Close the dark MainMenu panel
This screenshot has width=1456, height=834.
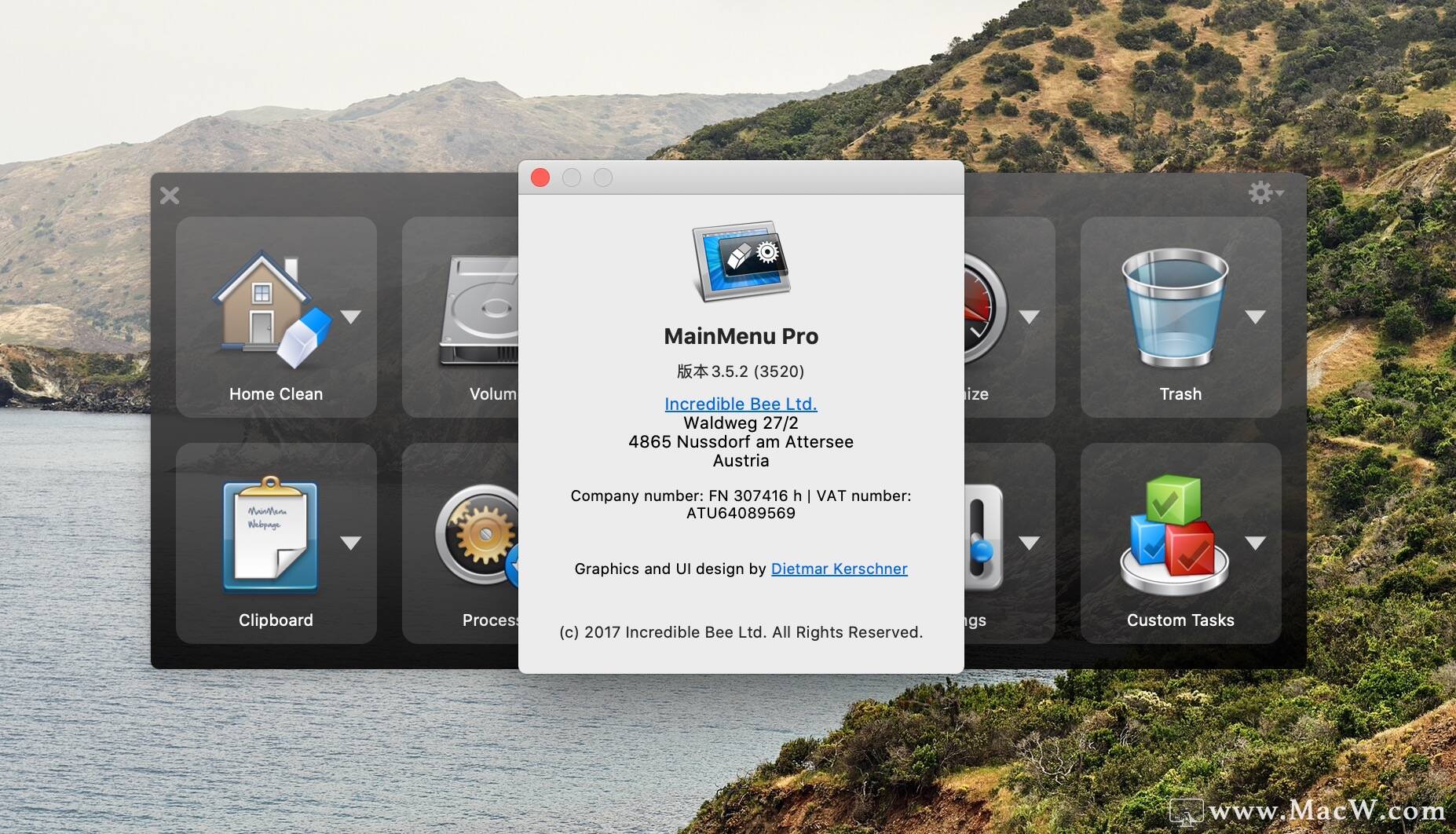[x=170, y=196]
